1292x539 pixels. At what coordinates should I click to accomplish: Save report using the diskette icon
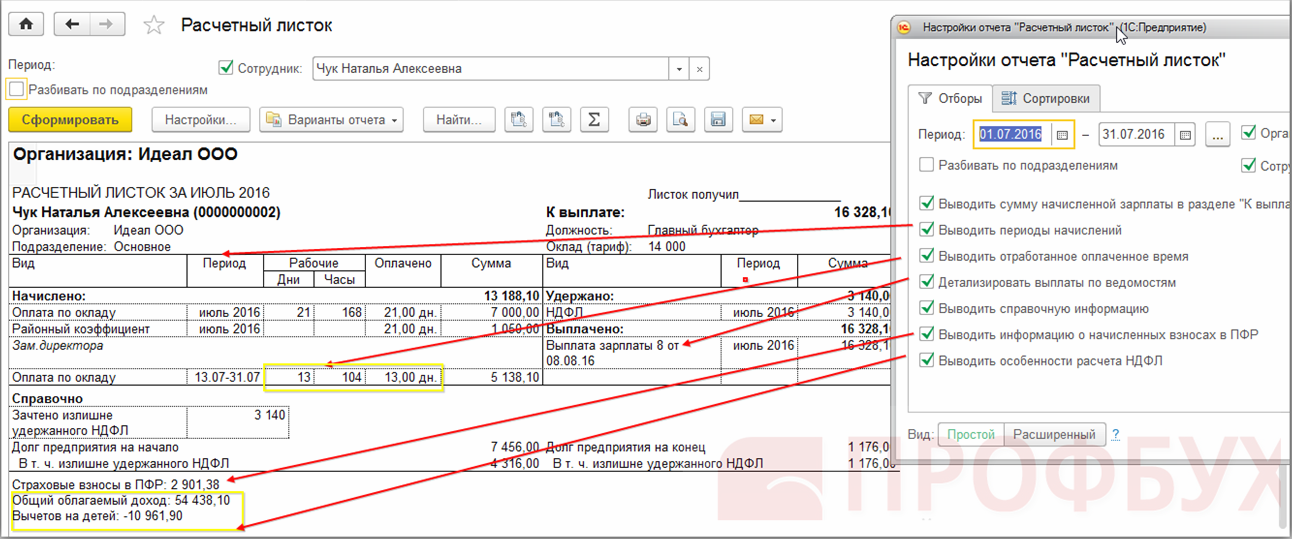716,120
